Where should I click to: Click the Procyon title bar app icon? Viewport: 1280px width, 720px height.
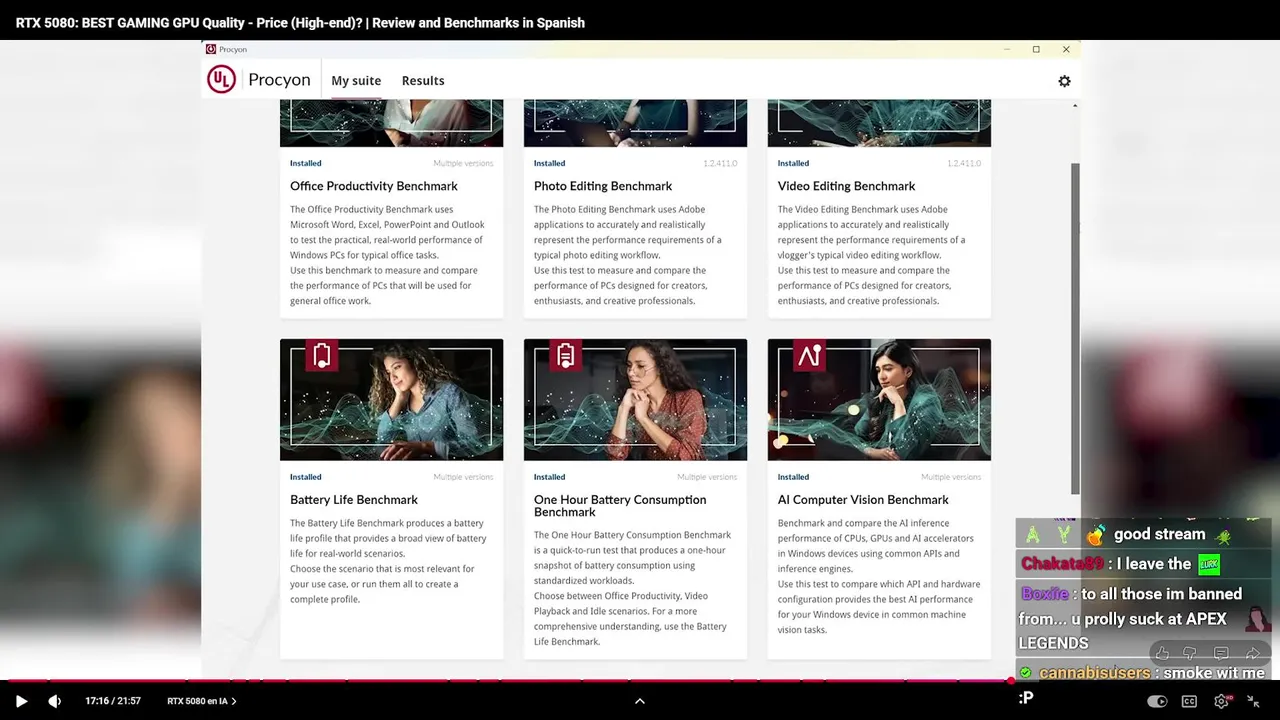tap(211, 49)
